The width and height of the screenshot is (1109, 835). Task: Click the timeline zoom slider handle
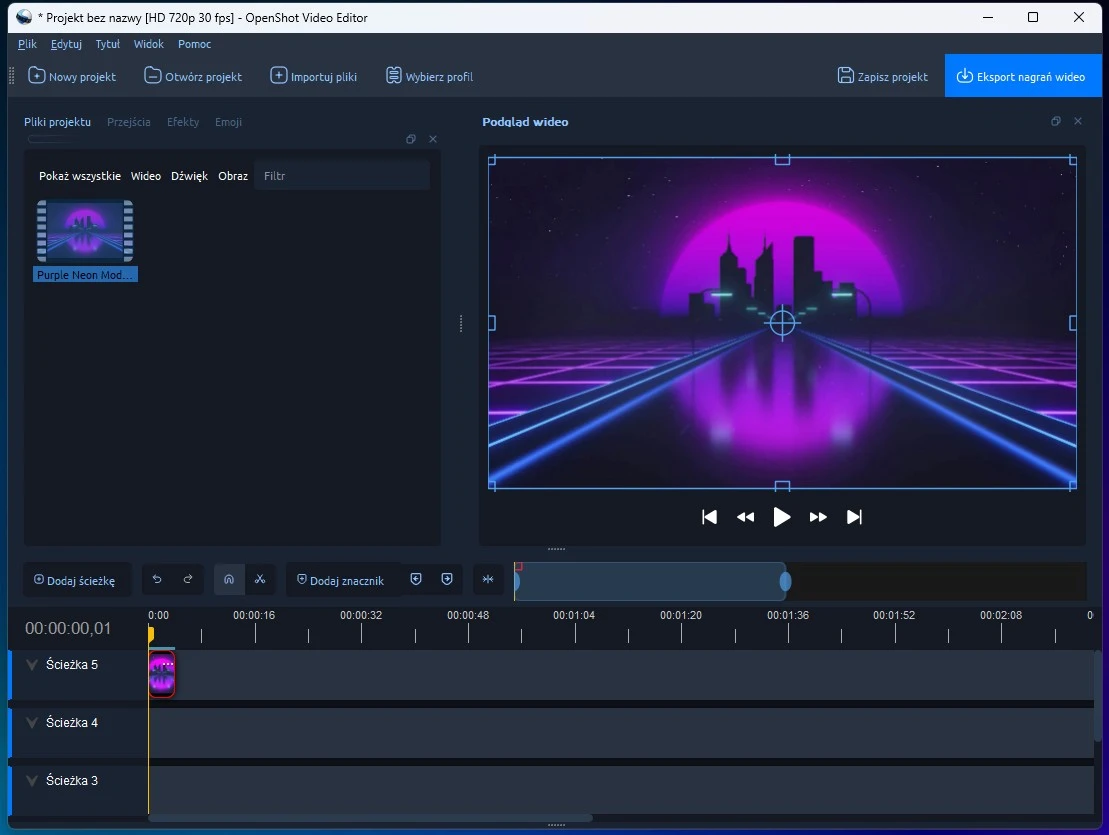(785, 581)
